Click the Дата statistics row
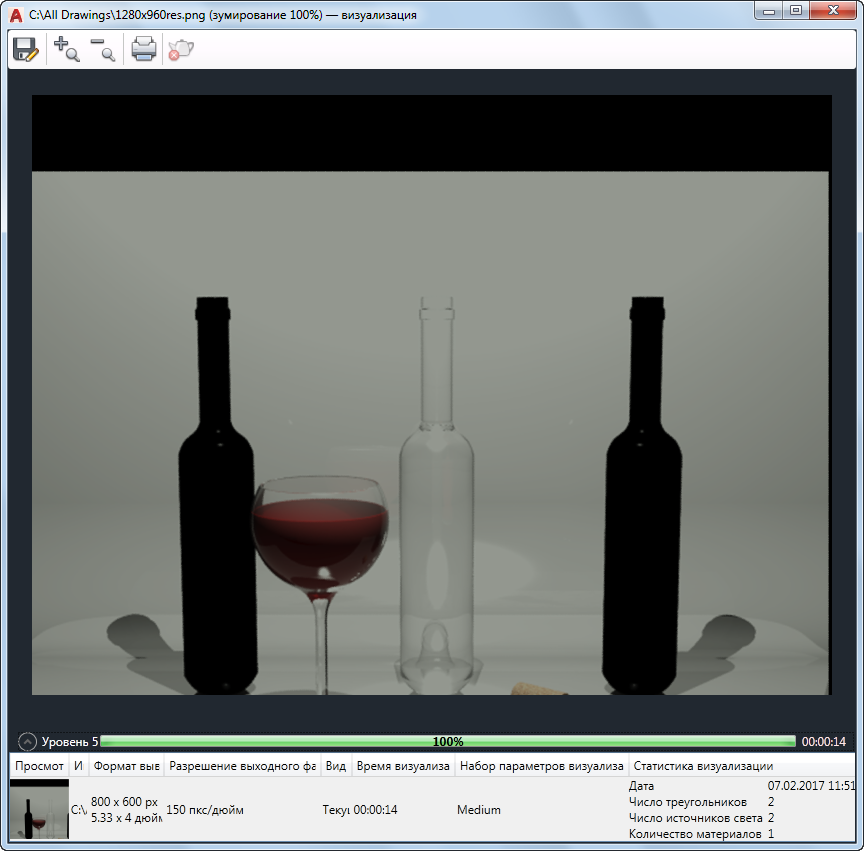 742,786
